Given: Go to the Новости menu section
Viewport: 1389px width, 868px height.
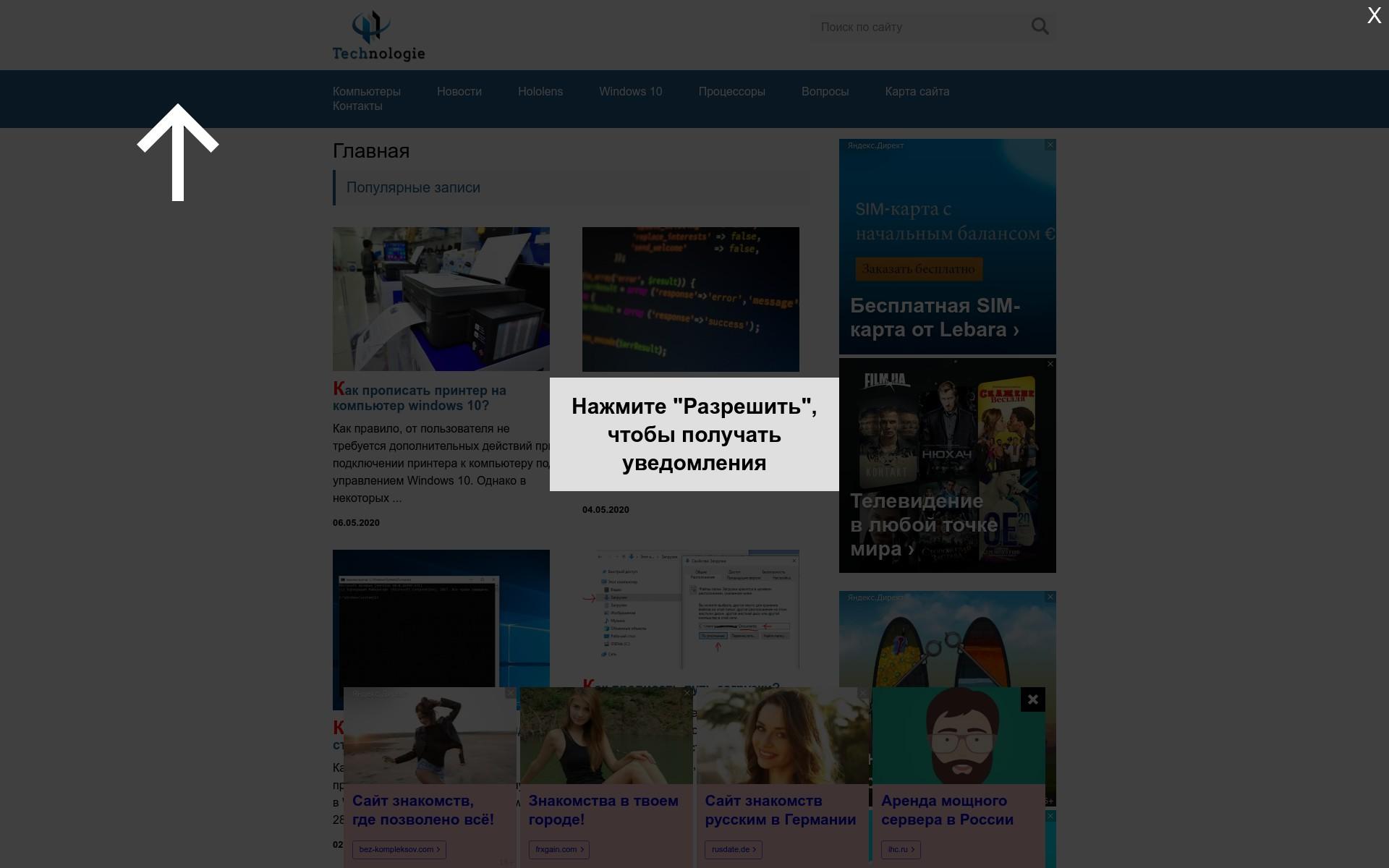Looking at the screenshot, I should (459, 92).
